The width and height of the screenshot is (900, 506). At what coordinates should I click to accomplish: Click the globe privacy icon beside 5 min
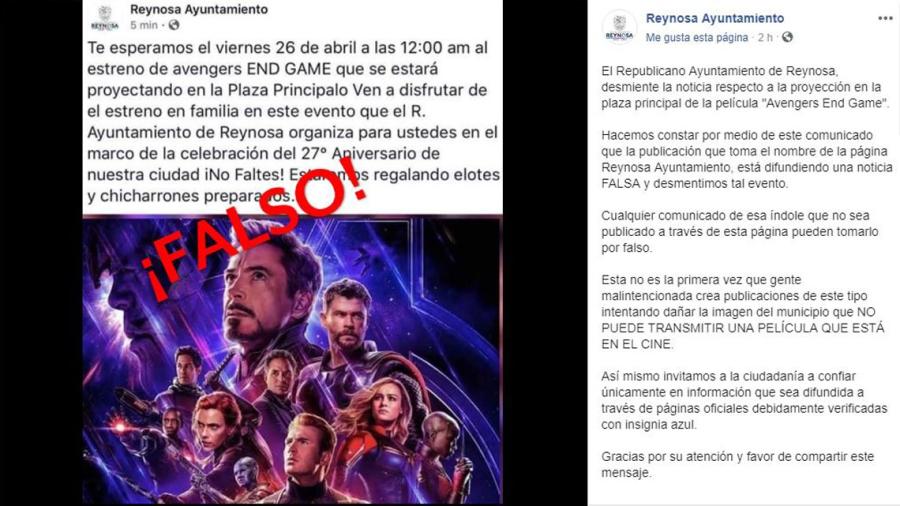coord(174,25)
